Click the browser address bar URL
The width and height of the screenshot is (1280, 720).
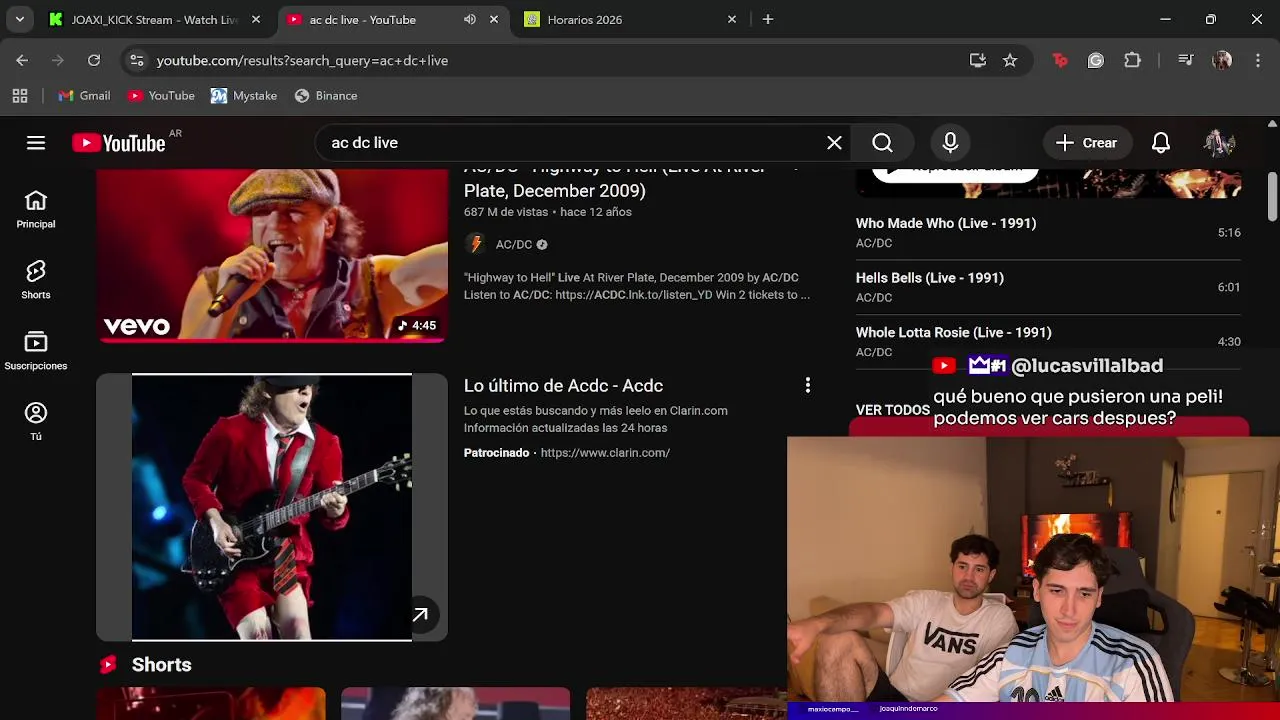pyautogui.click(x=302, y=60)
